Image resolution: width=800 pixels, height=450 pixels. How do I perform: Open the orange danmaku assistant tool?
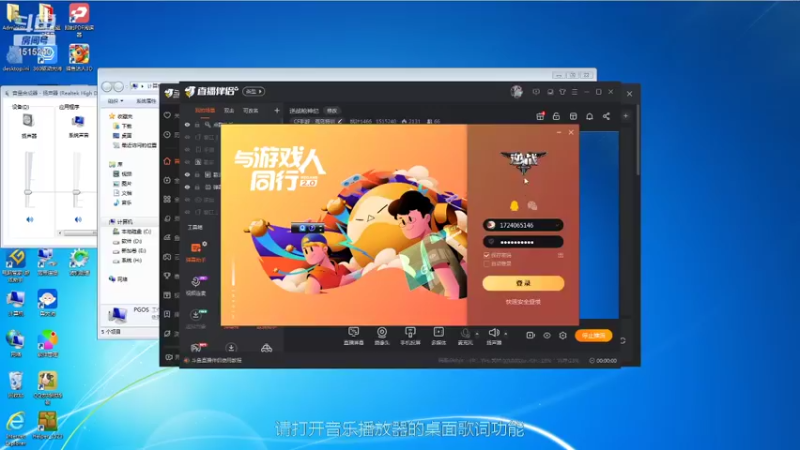point(196,251)
